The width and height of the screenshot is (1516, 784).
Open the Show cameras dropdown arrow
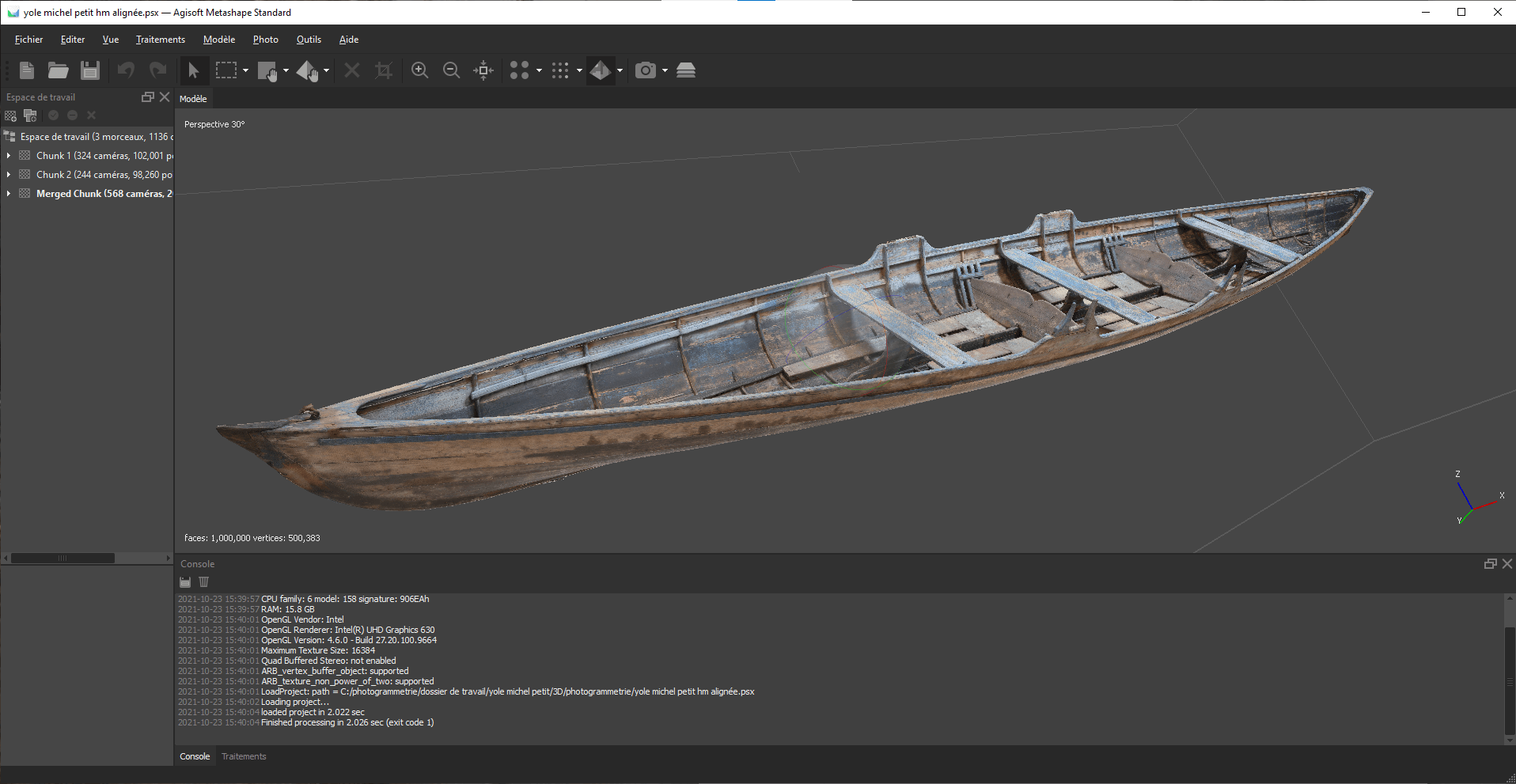click(x=665, y=70)
